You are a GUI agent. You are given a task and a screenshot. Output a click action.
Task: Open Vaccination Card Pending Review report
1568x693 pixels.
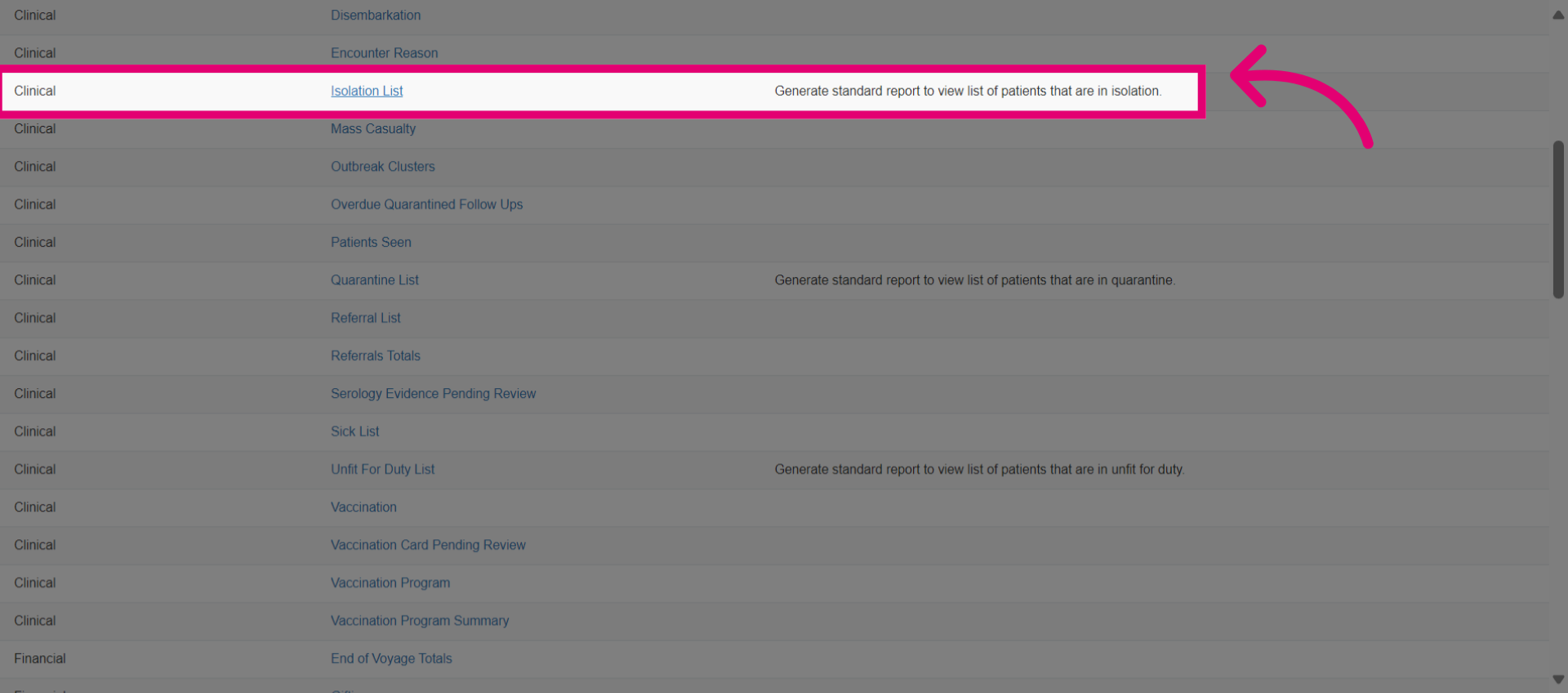(428, 545)
